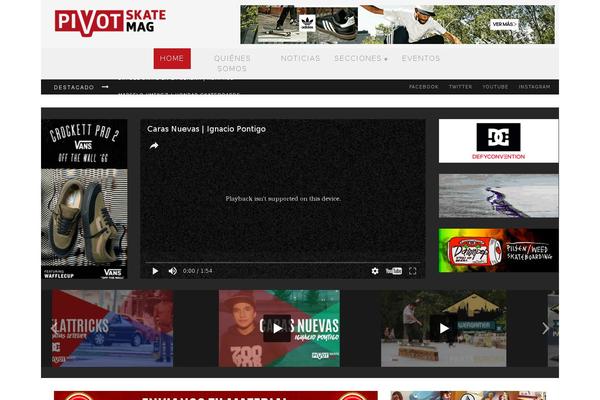Screen dimensions: 600x400
Task: Click the Pivot Skate Mag logo
Action: (x=110, y=23)
